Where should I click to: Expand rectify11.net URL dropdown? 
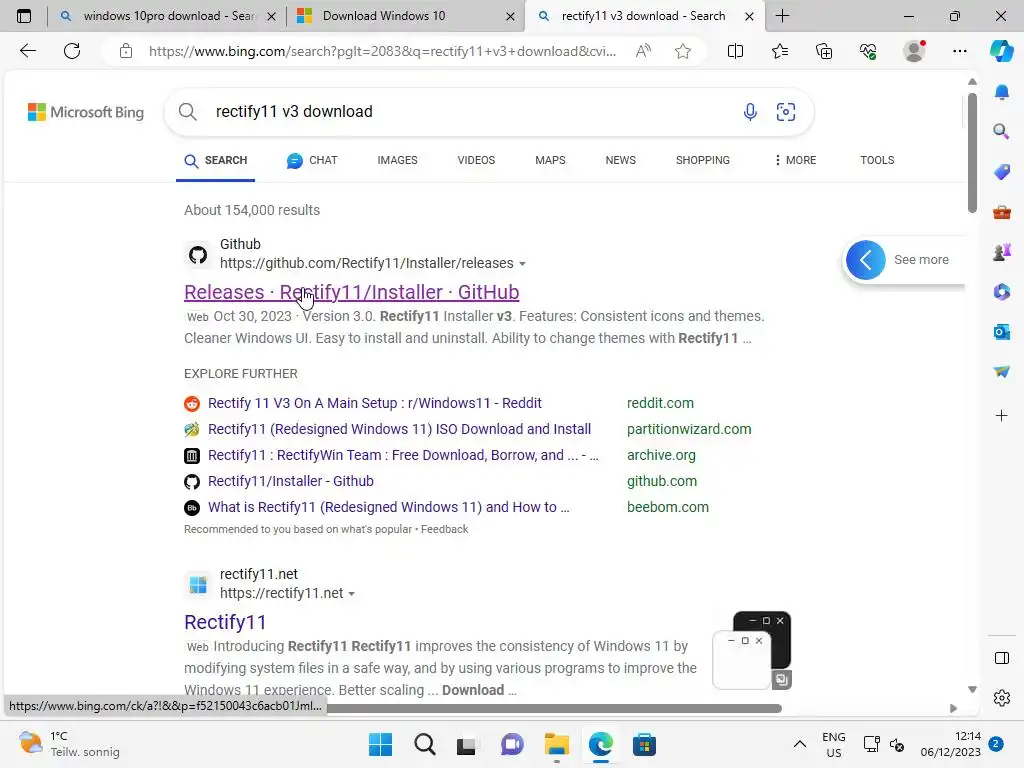click(x=352, y=594)
